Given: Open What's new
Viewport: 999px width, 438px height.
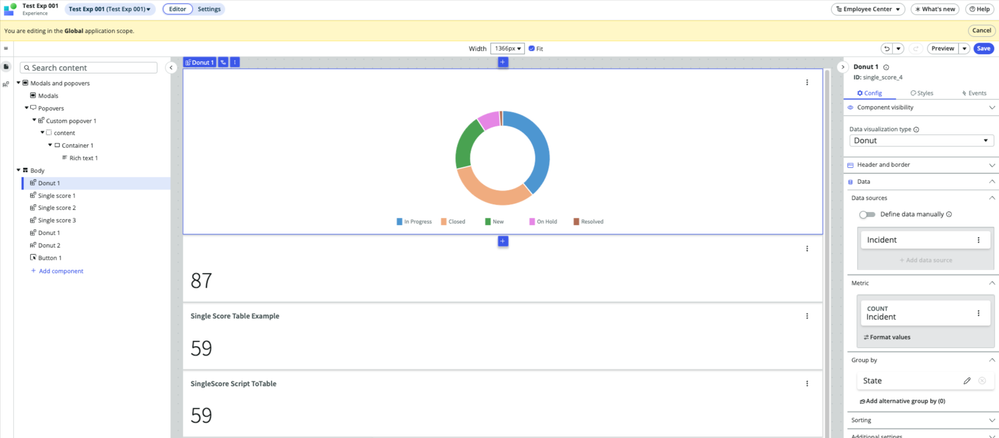Looking at the screenshot, I should click(934, 10).
